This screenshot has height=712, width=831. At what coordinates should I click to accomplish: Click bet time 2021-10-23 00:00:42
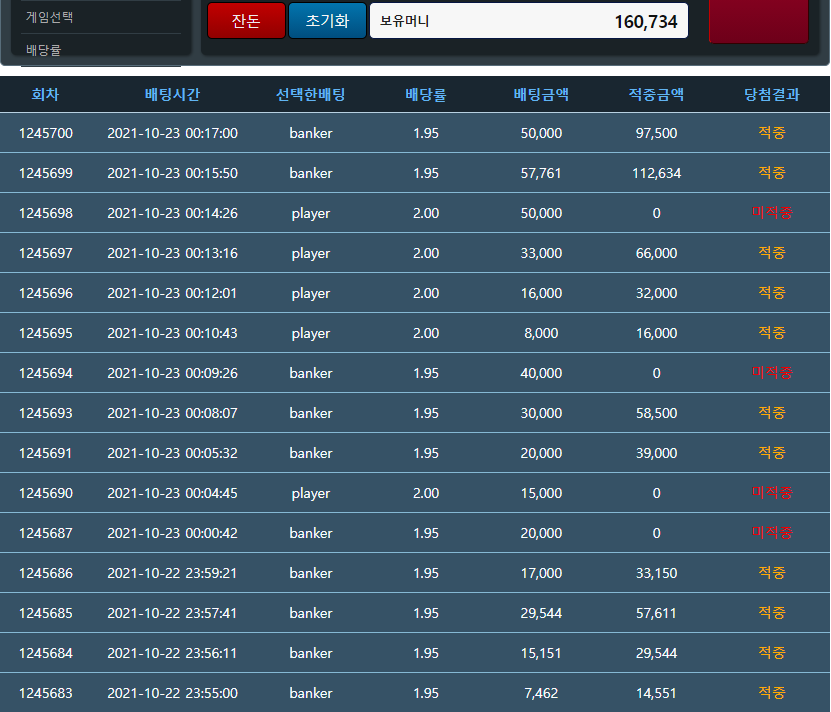pyautogui.click(x=172, y=533)
